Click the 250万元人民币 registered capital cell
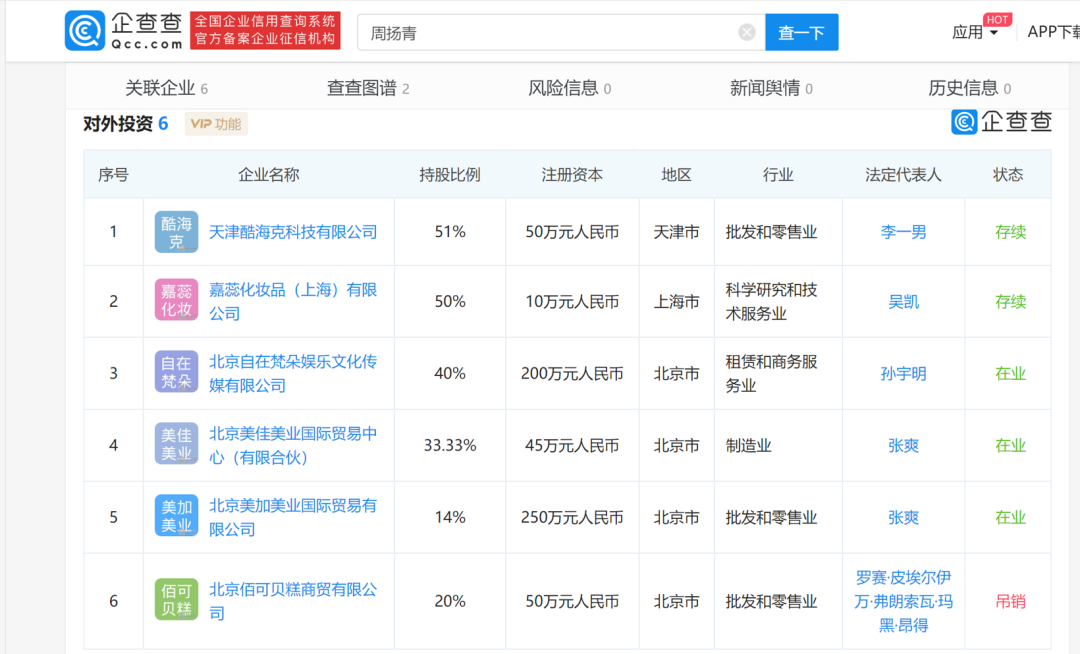1080x654 pixels. [x=572, y=517]
